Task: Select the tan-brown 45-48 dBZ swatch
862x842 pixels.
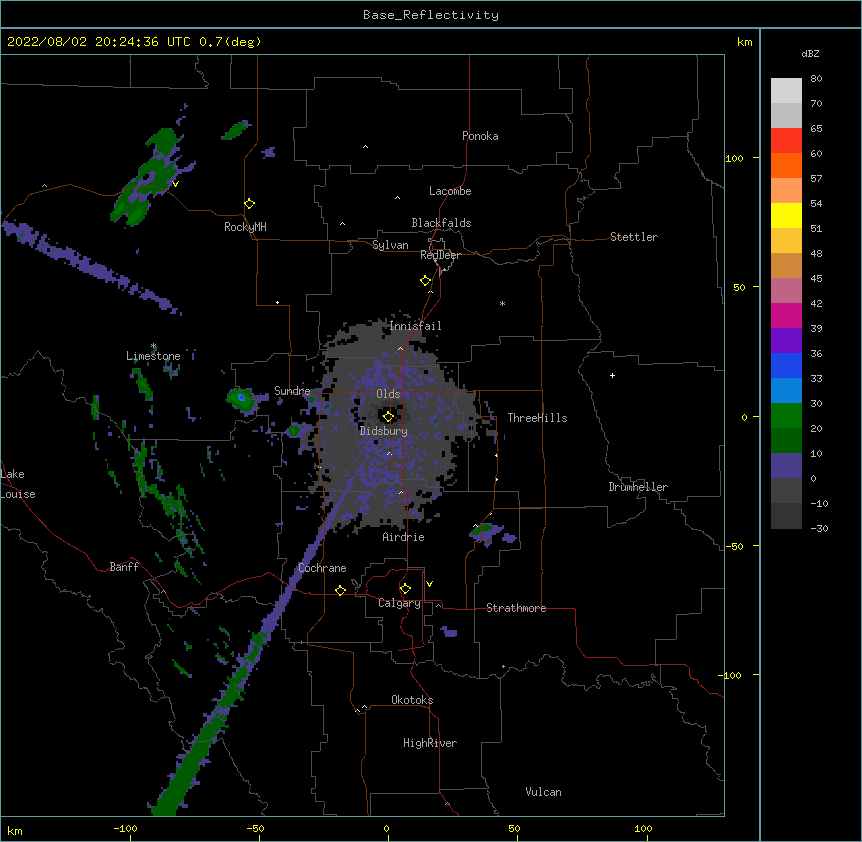Action: [x=786, y=265]
